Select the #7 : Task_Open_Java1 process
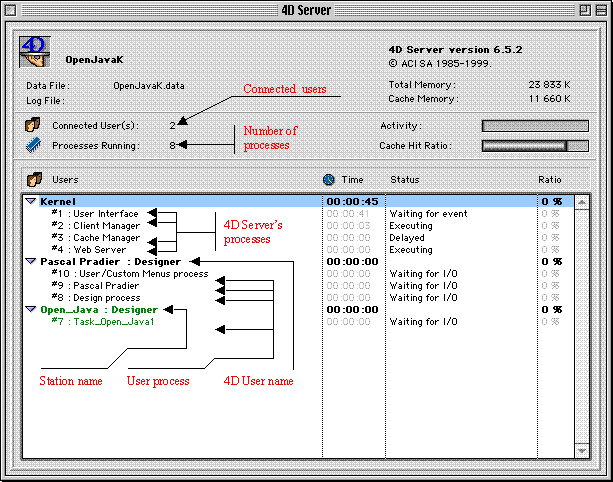The image size is (613, 482). pos(102,322)
